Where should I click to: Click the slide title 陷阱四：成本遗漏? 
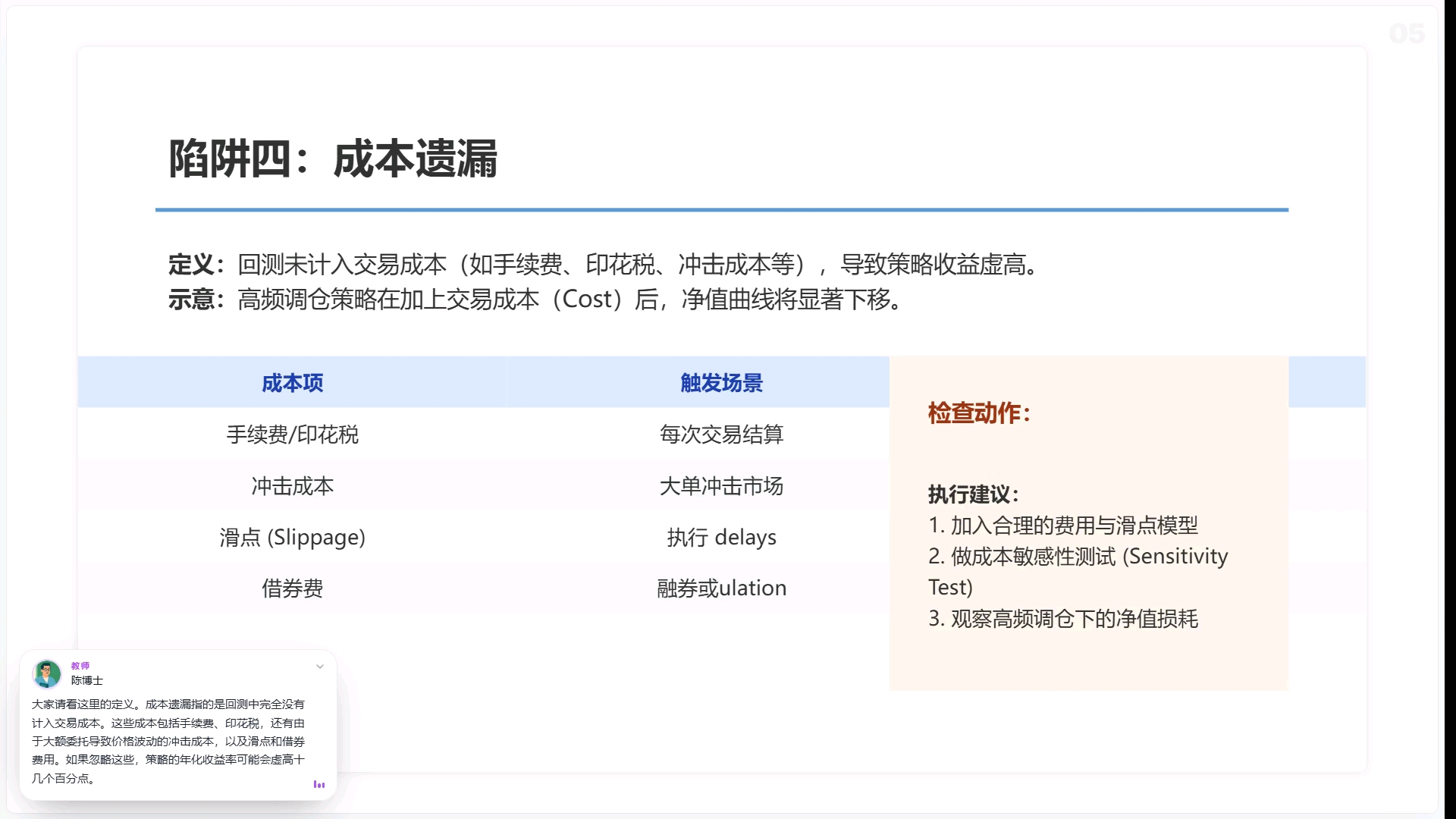click(x=333, y=158)
